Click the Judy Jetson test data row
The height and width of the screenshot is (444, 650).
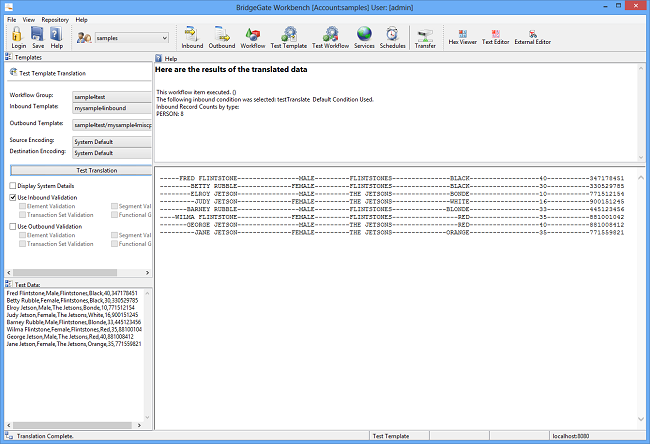tap(73, 315)
